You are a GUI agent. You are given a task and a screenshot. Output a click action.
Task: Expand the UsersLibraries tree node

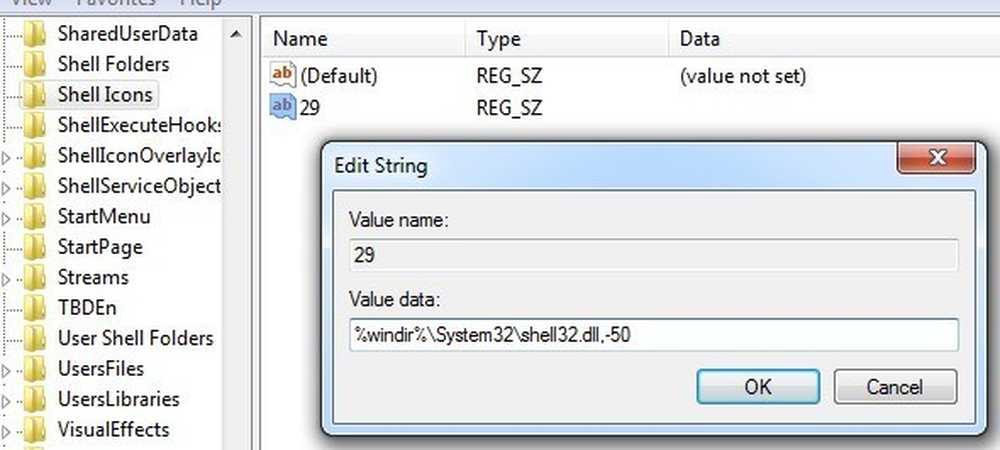pos(6,400)
